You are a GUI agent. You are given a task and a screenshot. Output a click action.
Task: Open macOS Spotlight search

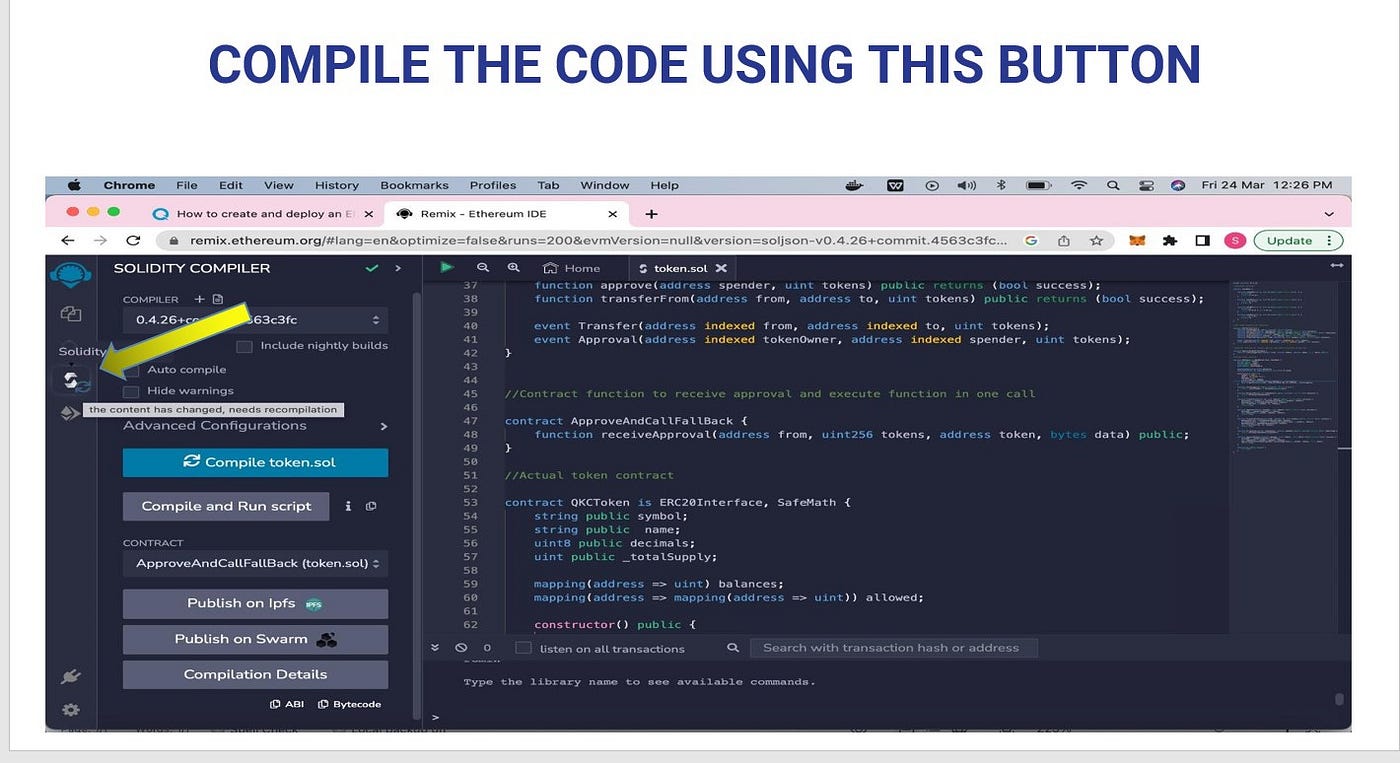1113,185
